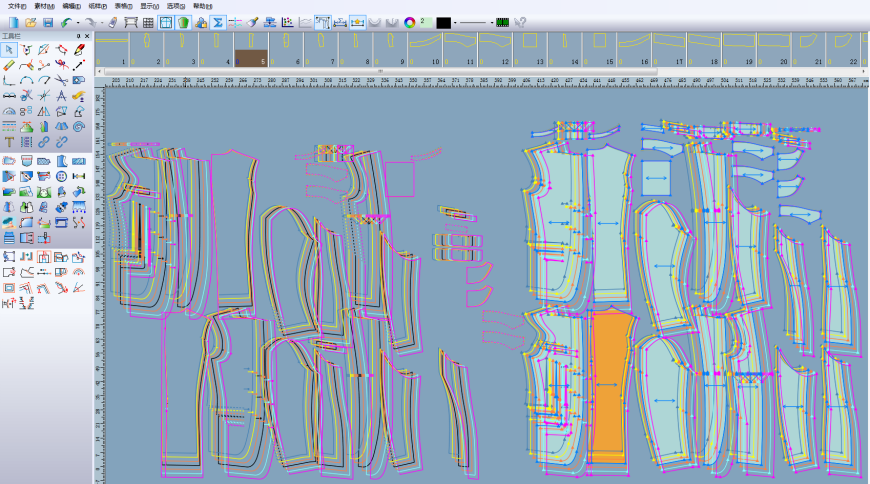Open the color wheel icon

409,22
